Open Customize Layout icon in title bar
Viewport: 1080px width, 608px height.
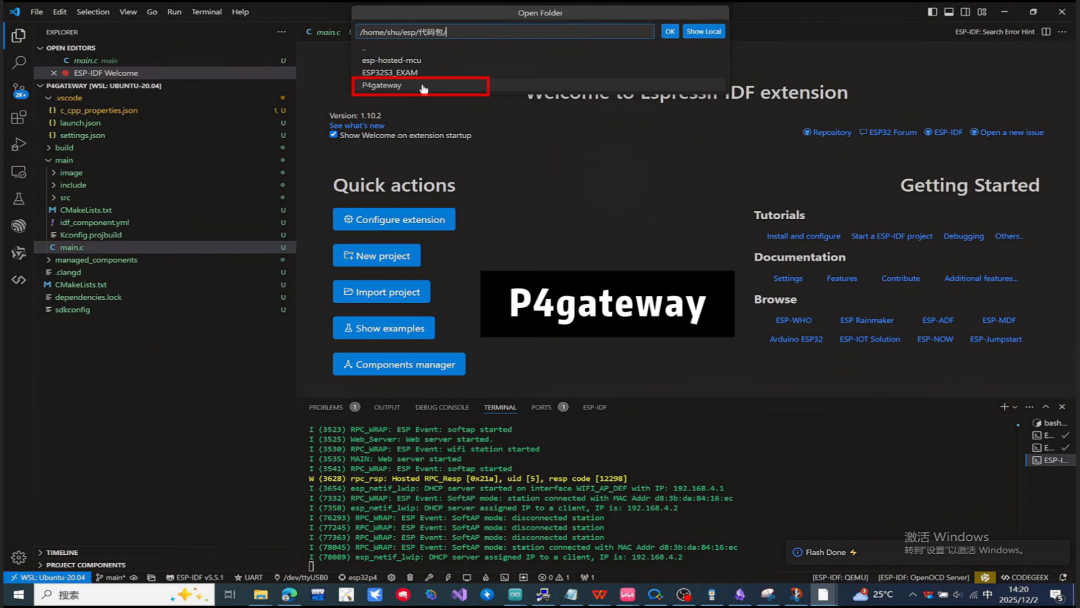tap(982, 12)
